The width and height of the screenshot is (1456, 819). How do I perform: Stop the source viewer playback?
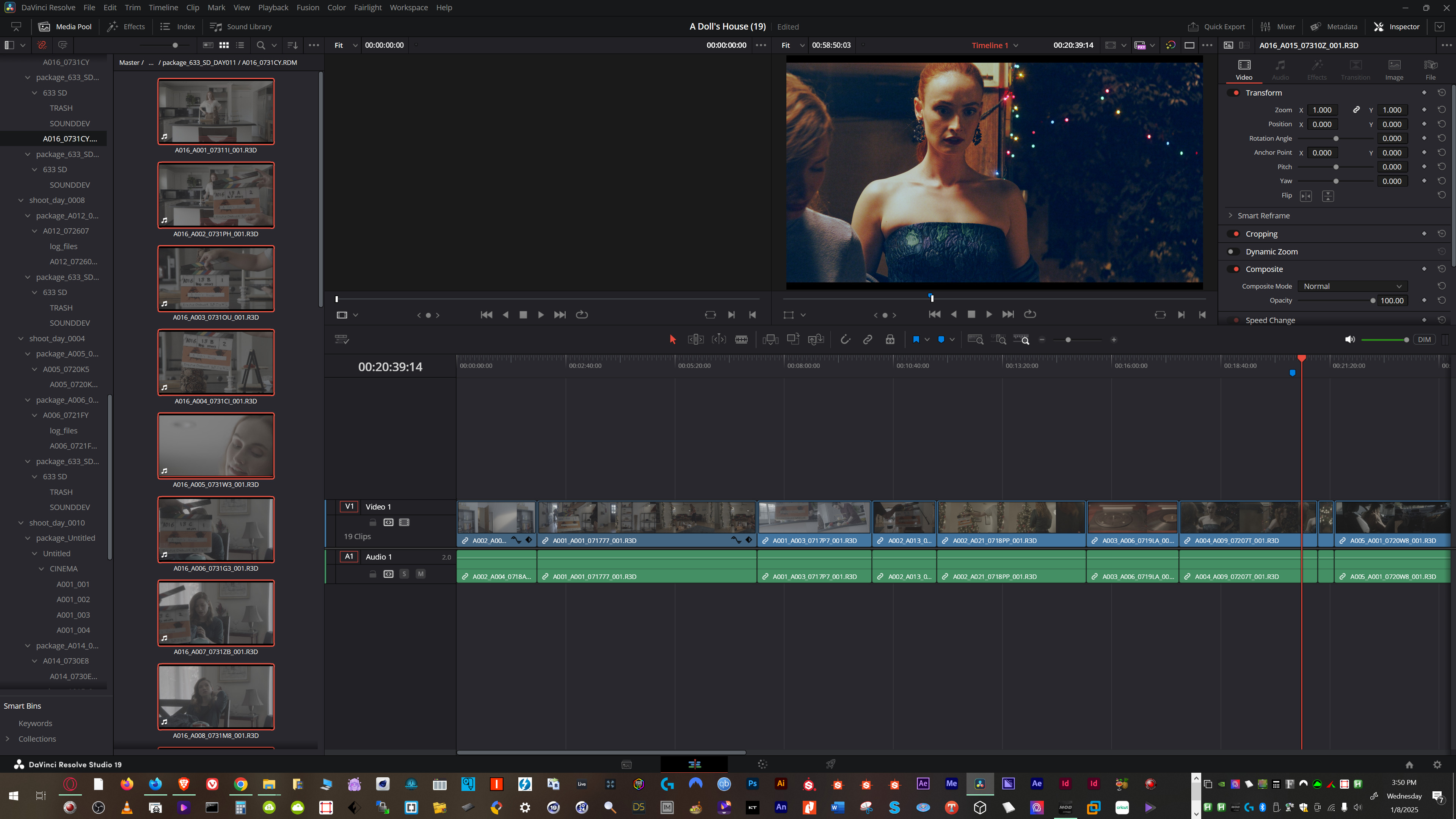click(x=523, y=315)
